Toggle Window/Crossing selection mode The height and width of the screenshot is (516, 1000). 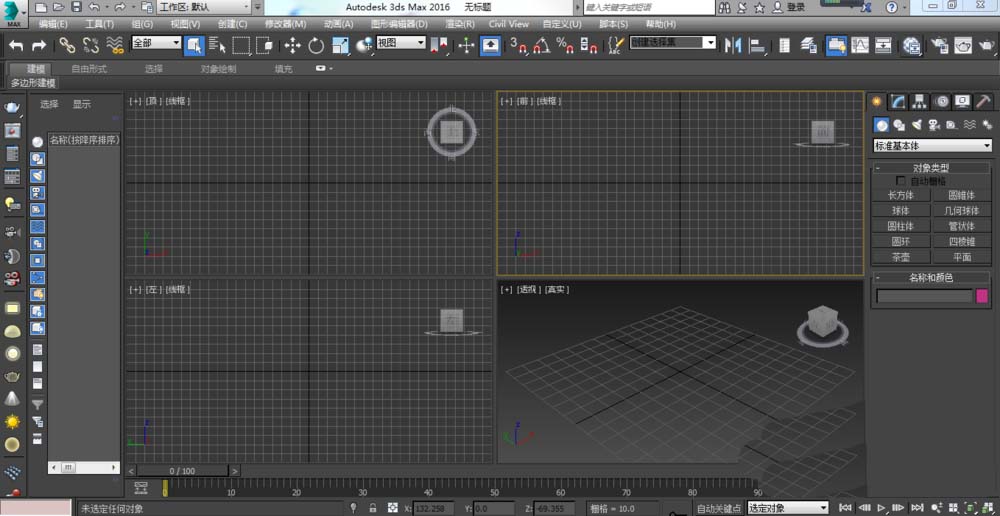(264, 45)
